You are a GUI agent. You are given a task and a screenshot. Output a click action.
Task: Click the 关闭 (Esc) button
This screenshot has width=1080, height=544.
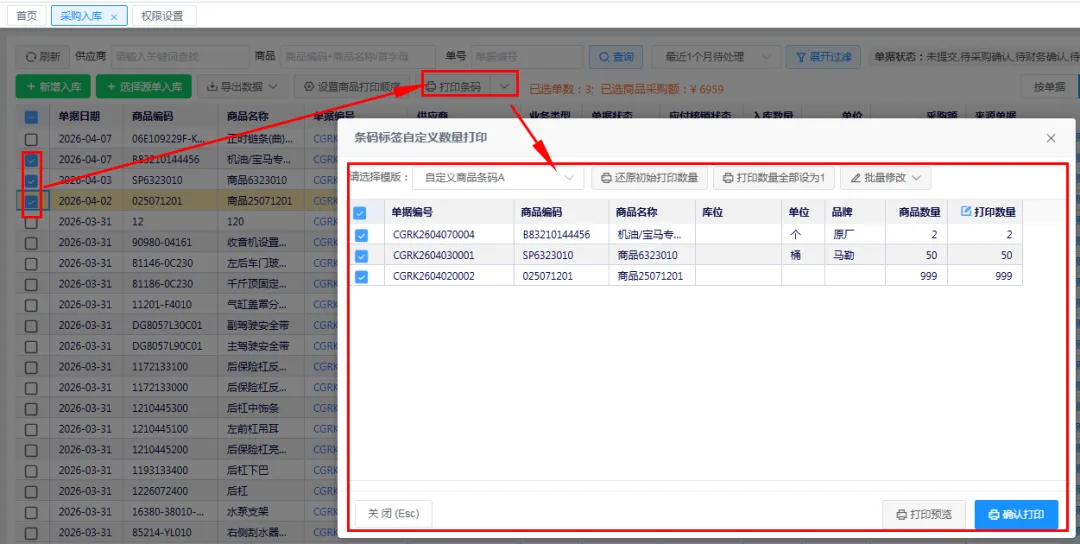393,514
